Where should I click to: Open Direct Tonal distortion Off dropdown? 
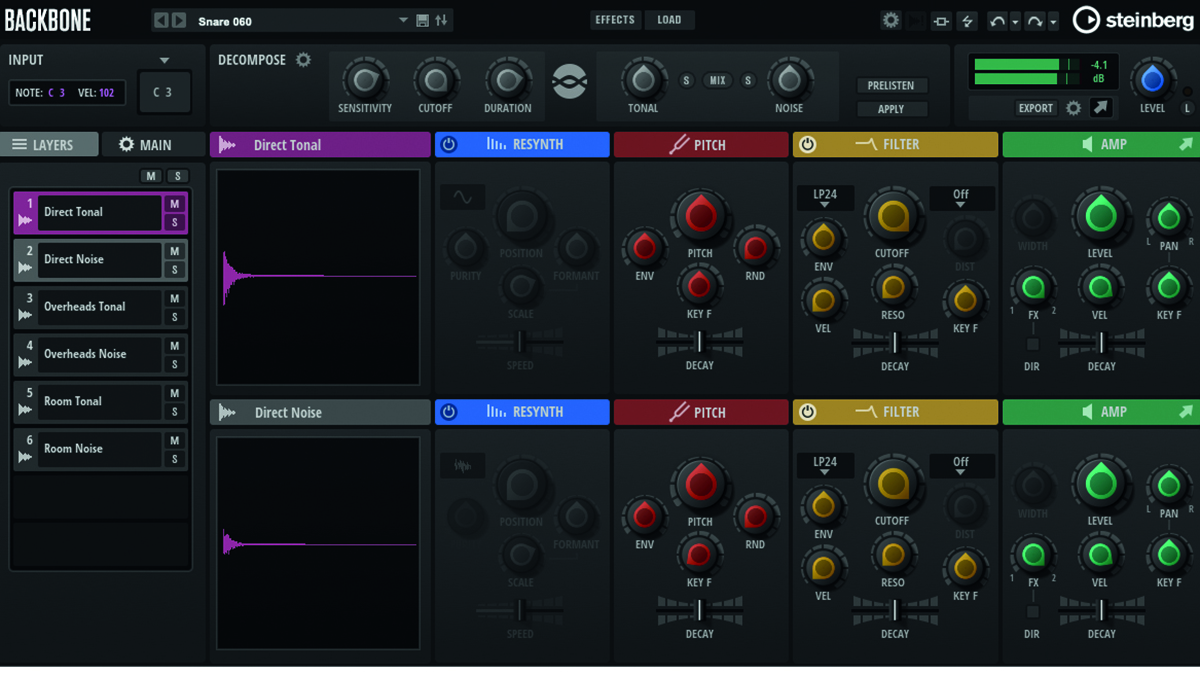coord(961,198)
